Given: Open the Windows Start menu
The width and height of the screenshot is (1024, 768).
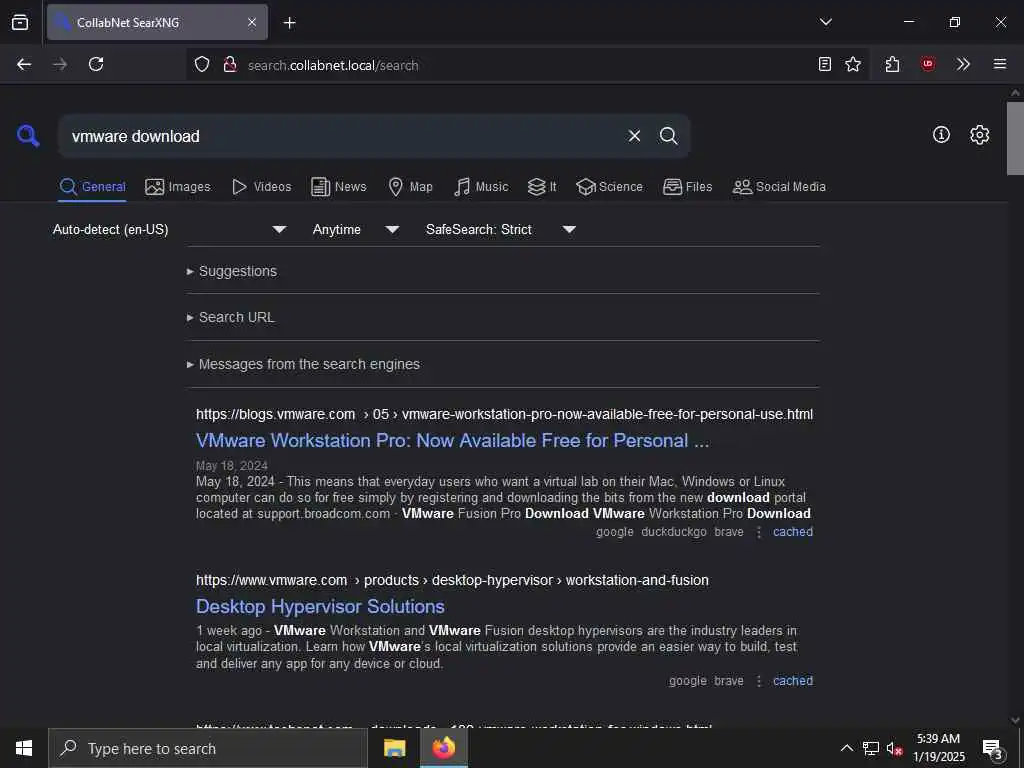Looking at the screenshot, I should coord(24,748).
